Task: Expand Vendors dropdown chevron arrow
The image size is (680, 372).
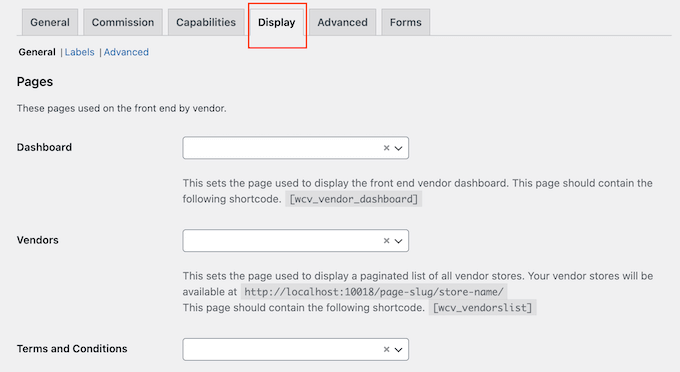Action: coord(399,241)
